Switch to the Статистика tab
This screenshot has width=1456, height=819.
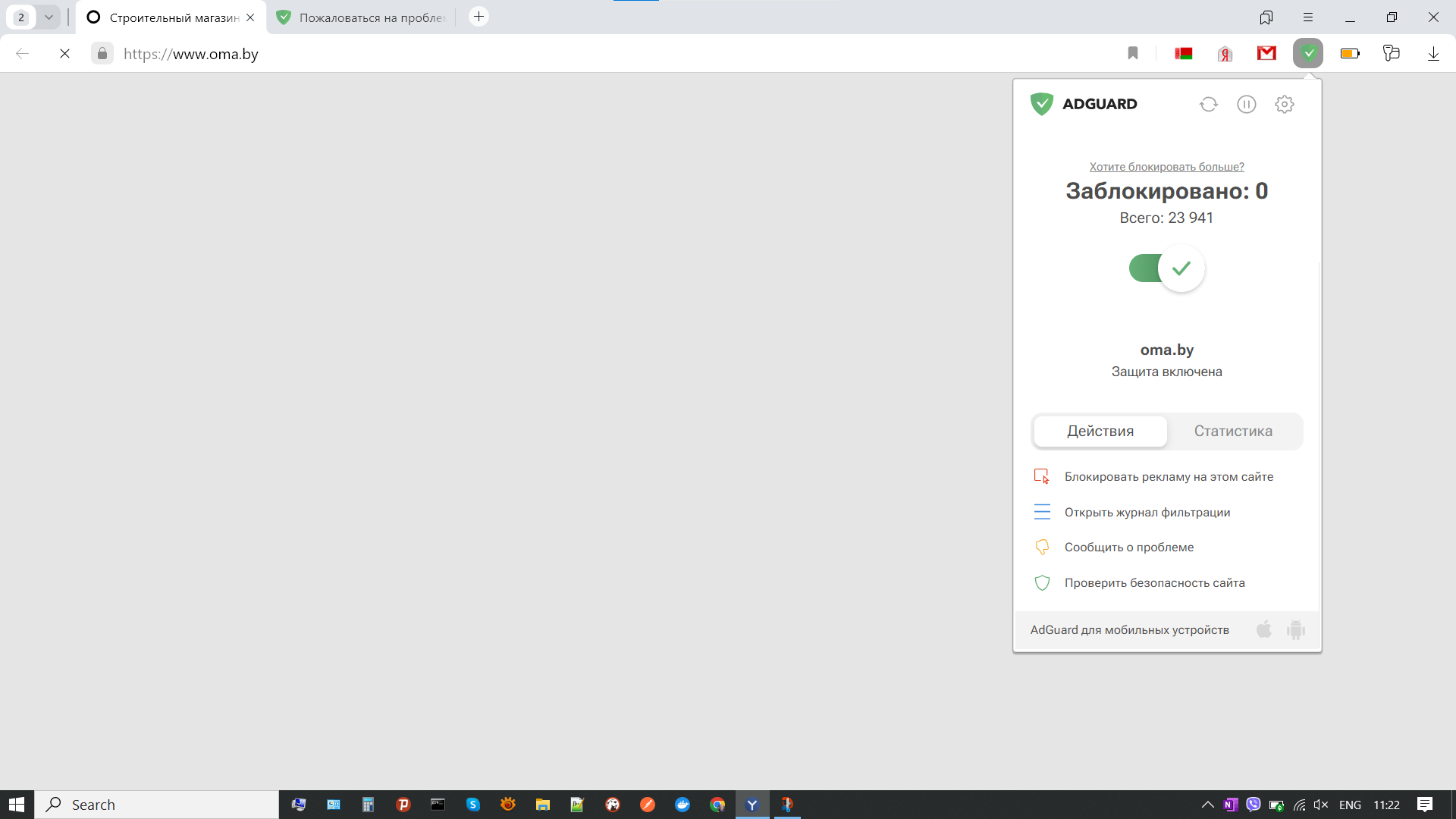[1233, 431]
